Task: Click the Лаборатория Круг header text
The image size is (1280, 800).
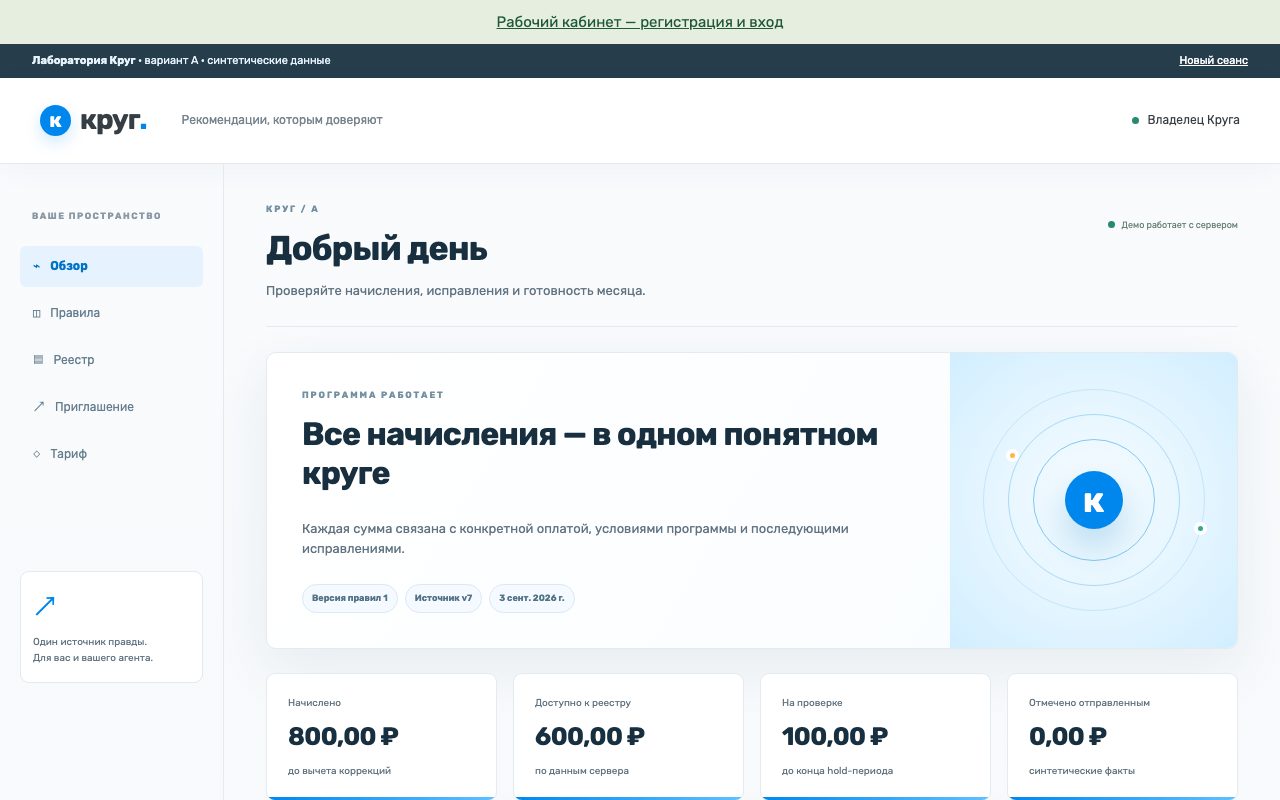Action: click(83, 60)
